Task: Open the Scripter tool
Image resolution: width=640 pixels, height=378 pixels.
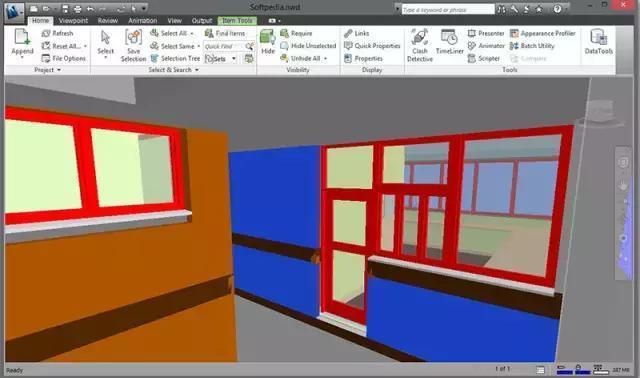Action: [x=484, y=58]
